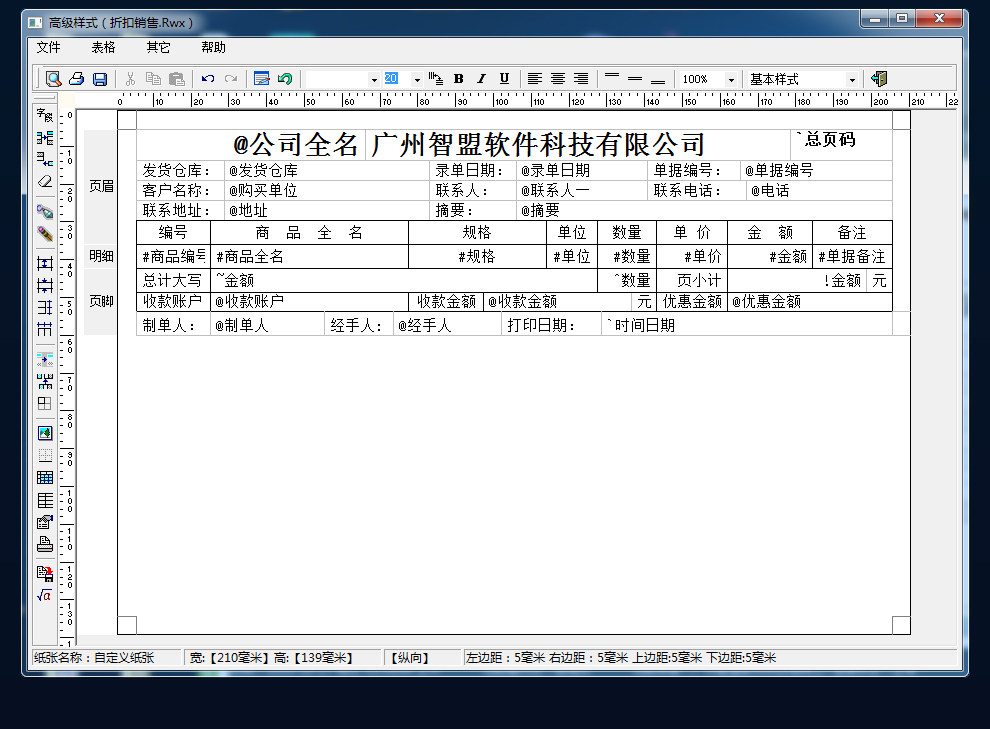
Task: Save the style with floppy disk icon
Action: coord(100,79)
